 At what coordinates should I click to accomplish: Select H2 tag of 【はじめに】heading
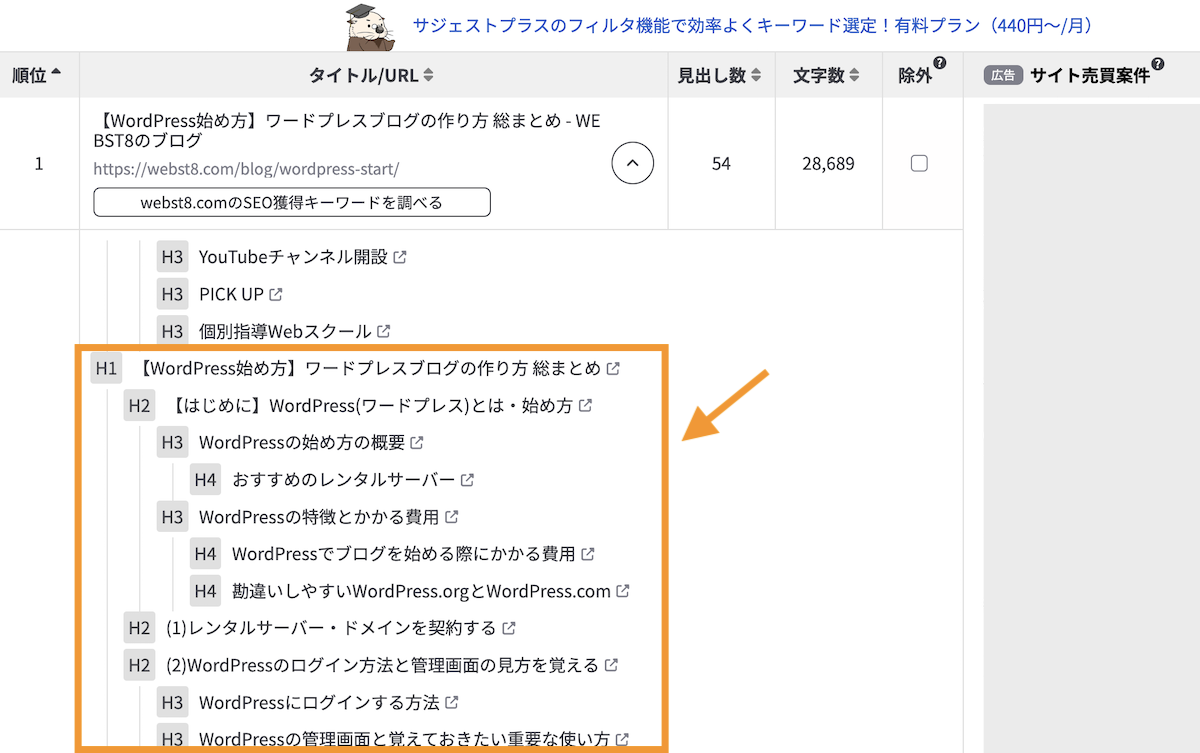pos(140,405)
